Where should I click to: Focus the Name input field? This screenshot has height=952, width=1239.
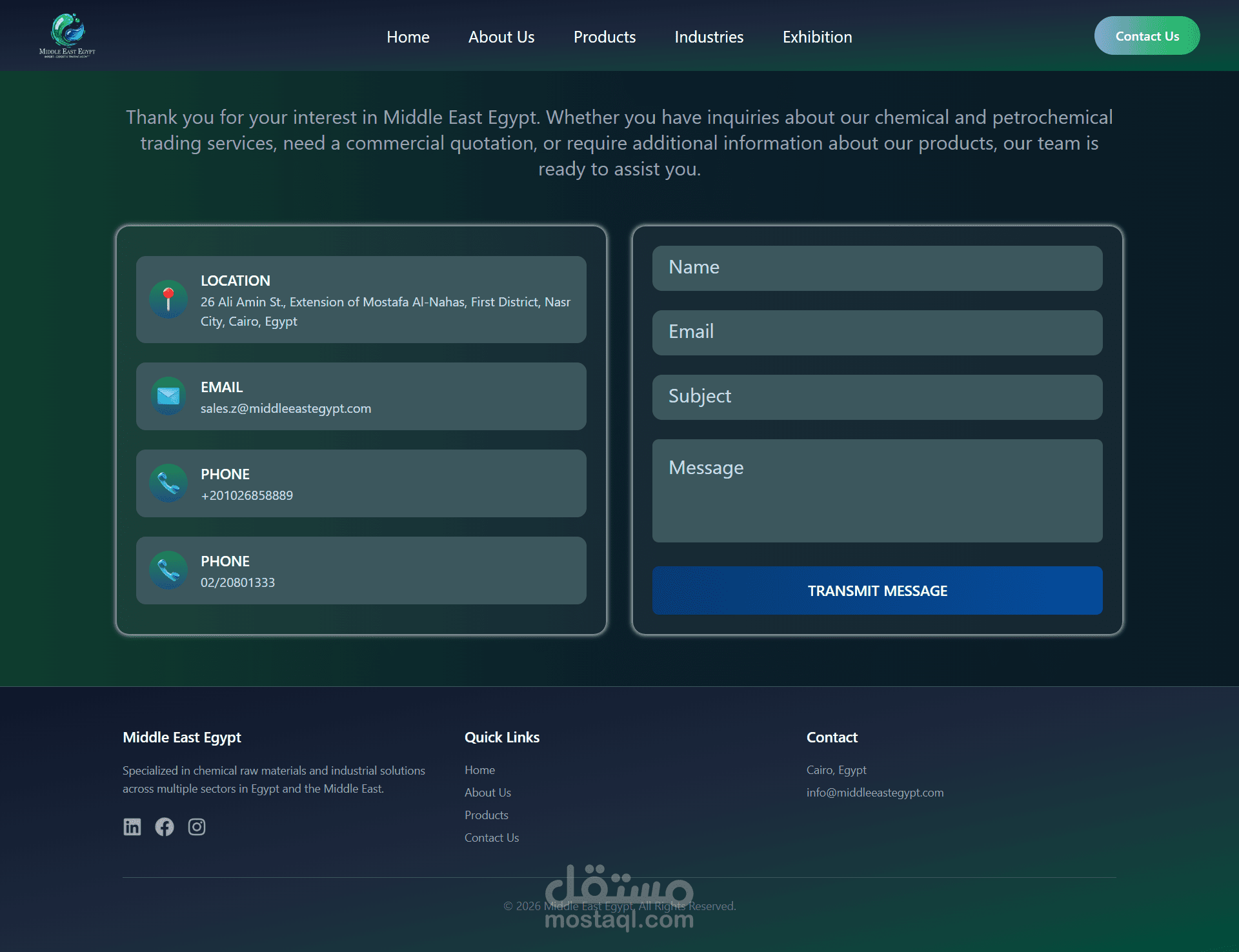[x=878, y=268]
